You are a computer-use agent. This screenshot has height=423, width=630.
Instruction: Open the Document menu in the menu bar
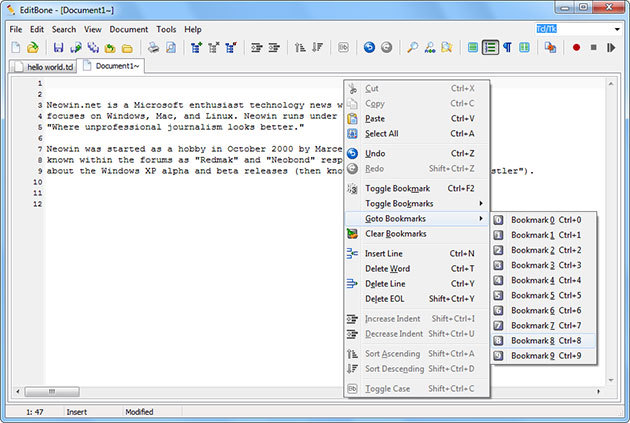point(128,29)
